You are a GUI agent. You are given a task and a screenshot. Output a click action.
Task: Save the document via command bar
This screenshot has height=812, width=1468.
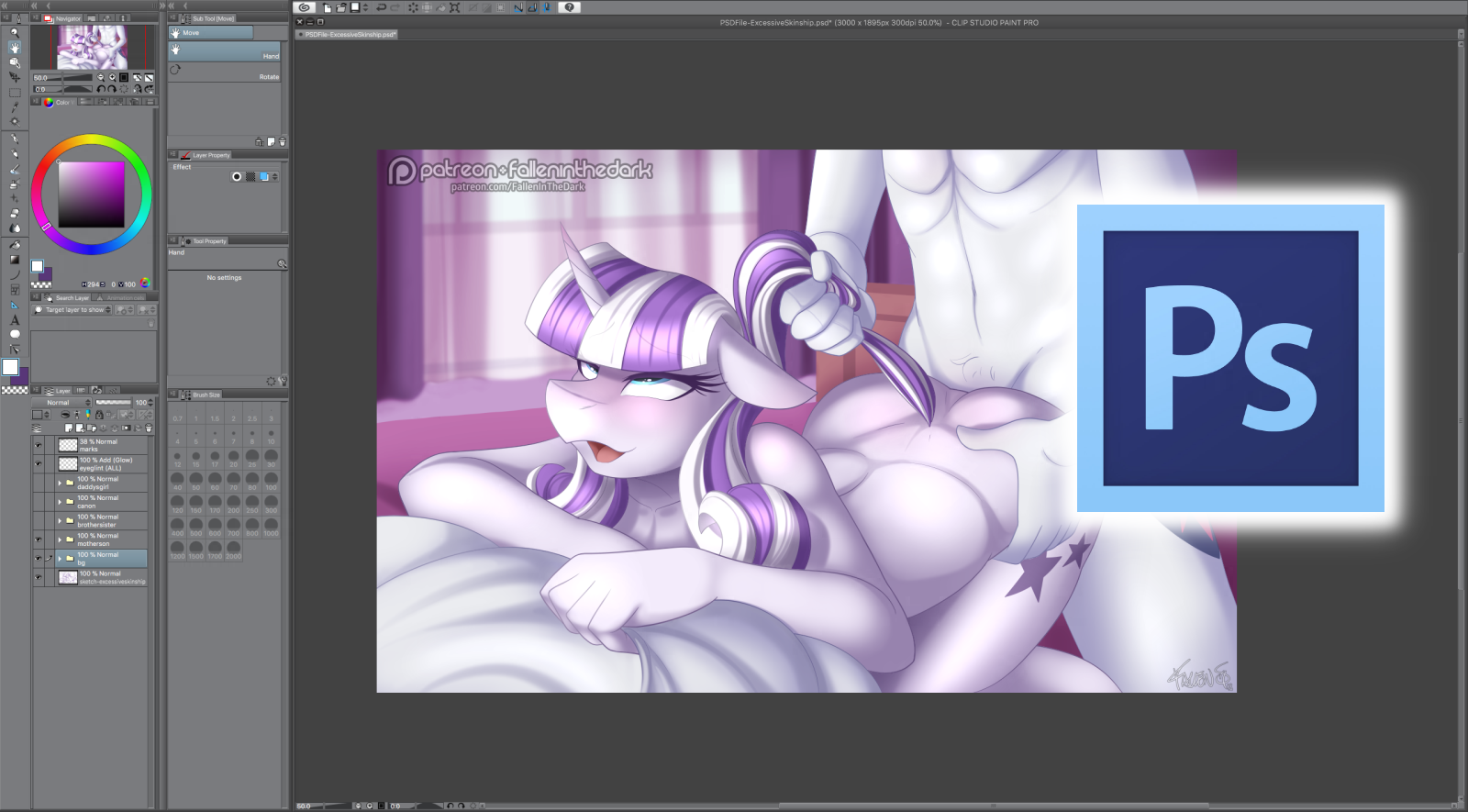click(354, 7)
